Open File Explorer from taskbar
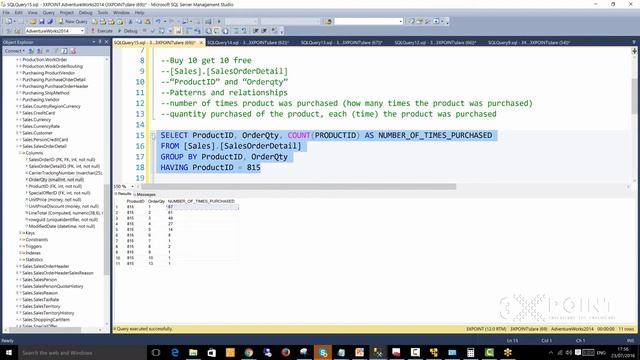 tap(193, 353)
